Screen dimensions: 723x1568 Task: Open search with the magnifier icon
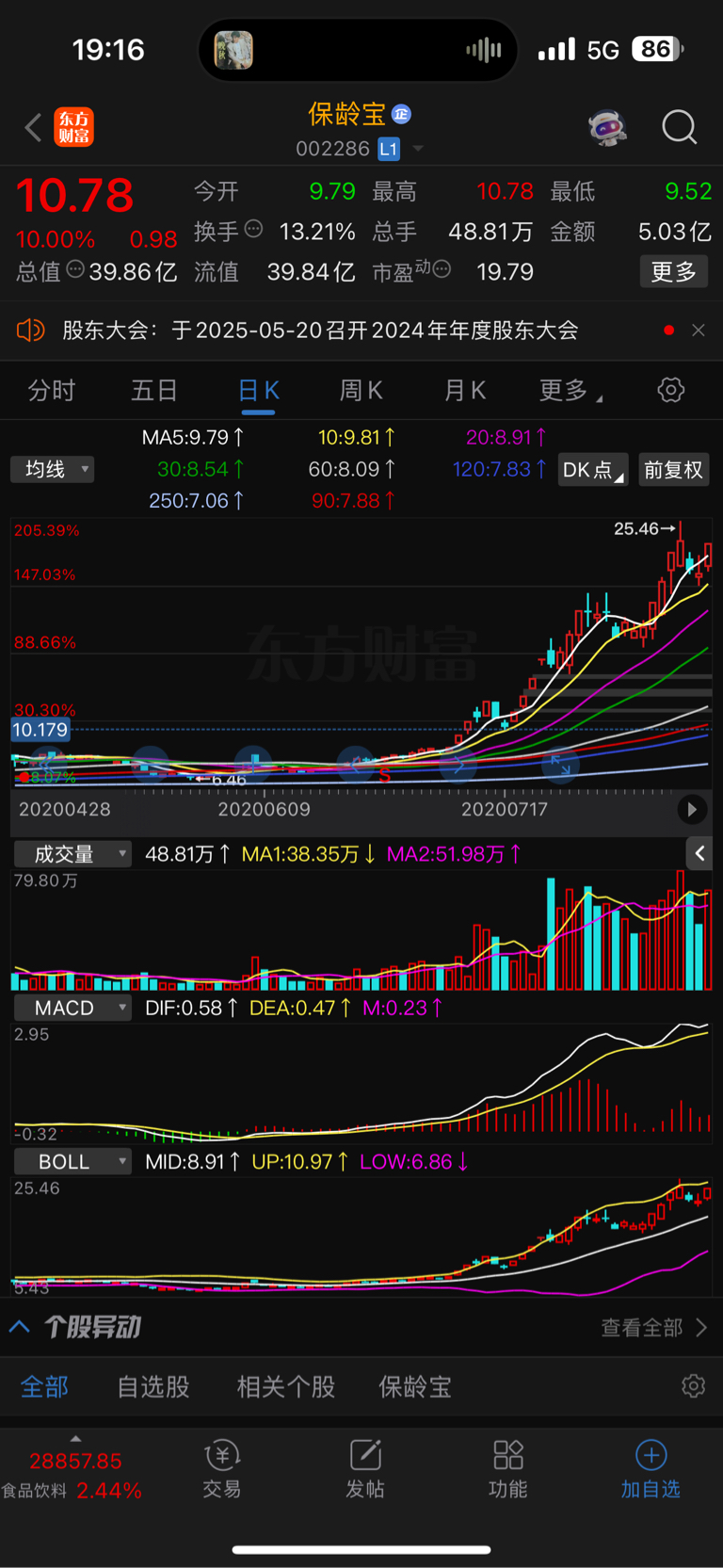[679, 126]
